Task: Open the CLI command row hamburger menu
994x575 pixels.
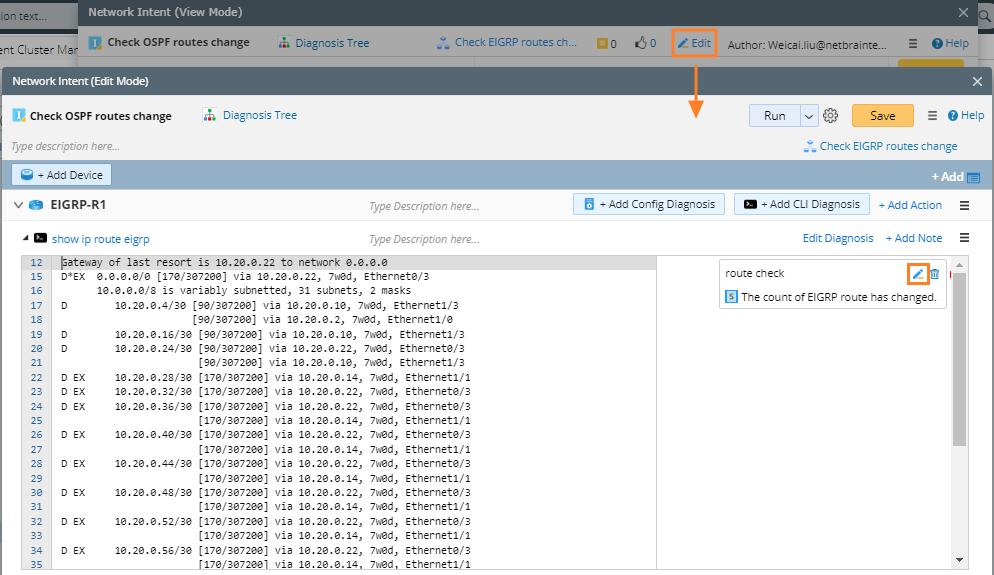Action: (964, 238)
